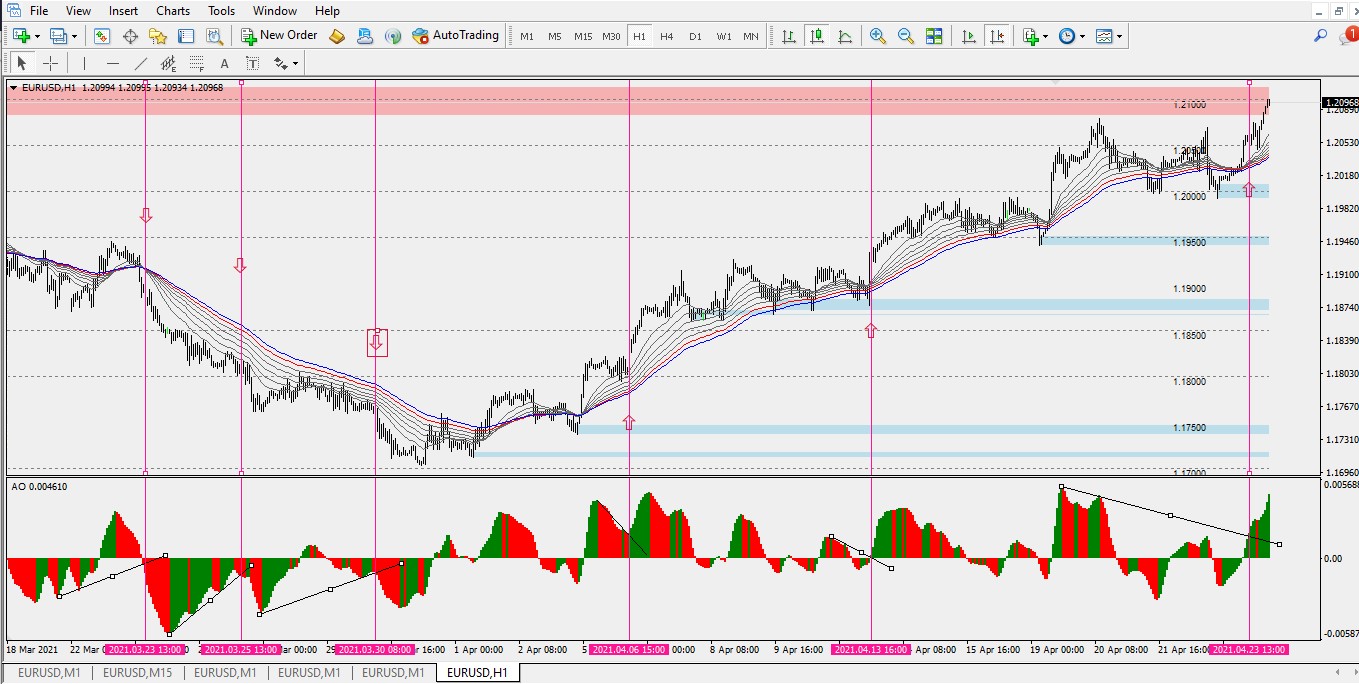Select the Fibonacci retracement tool
This screenshot has width=1359, height=684.
(197, 63)
